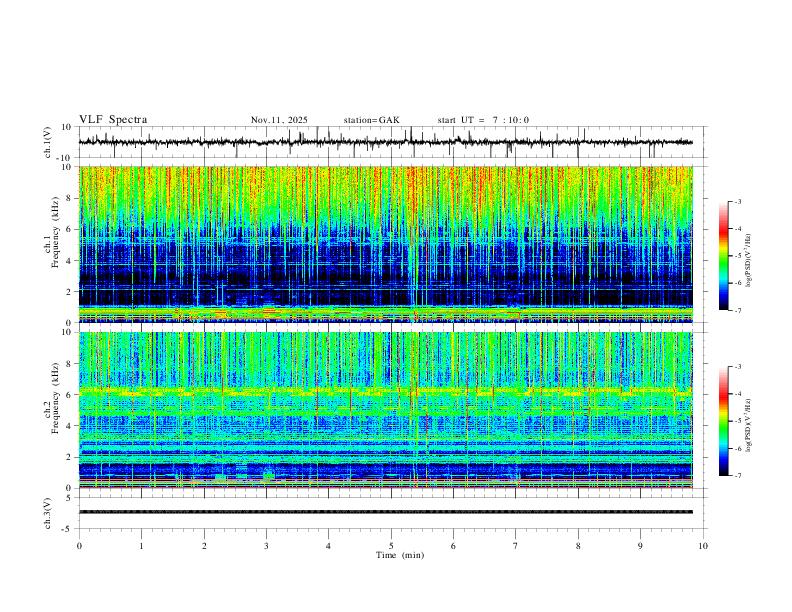This screenshot has height=612, width=792.
Task: Click time axis tick label "4"
Action: coord(328,546)
